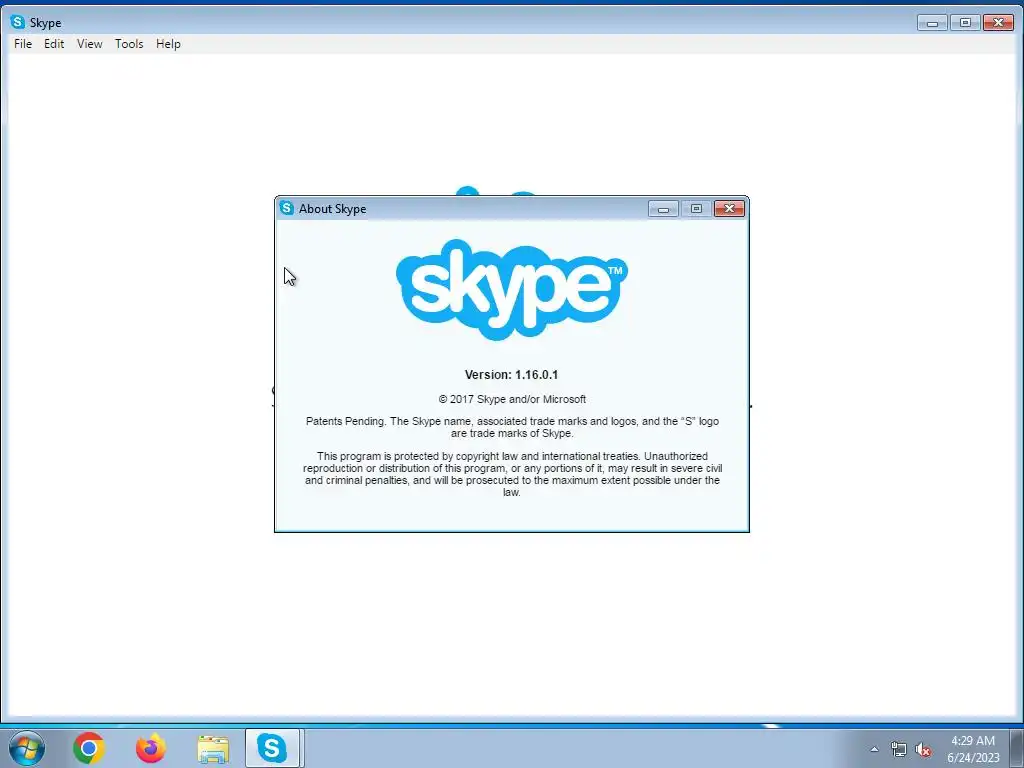This screenshot has height=768, width=1024.
Task: Click the Show desktop strip on taskbar
Action: click(x=1017, y=748)
